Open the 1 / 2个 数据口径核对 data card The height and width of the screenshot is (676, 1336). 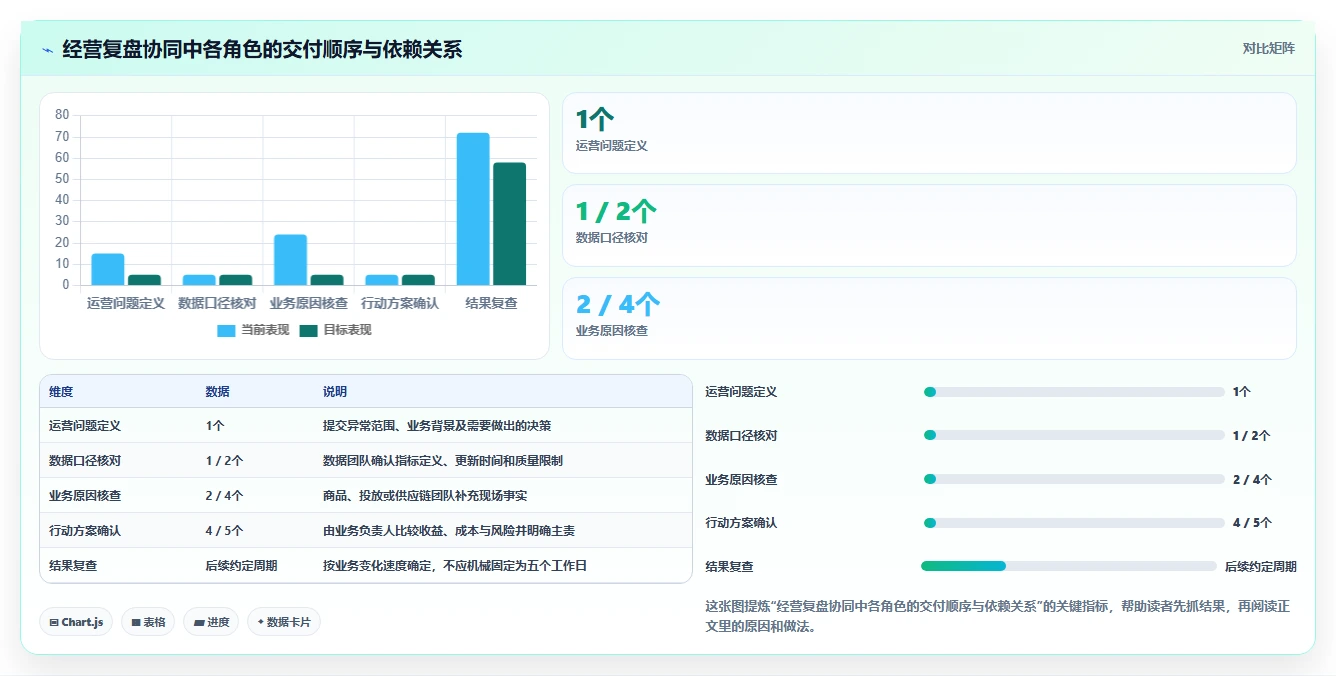[929, 225]
